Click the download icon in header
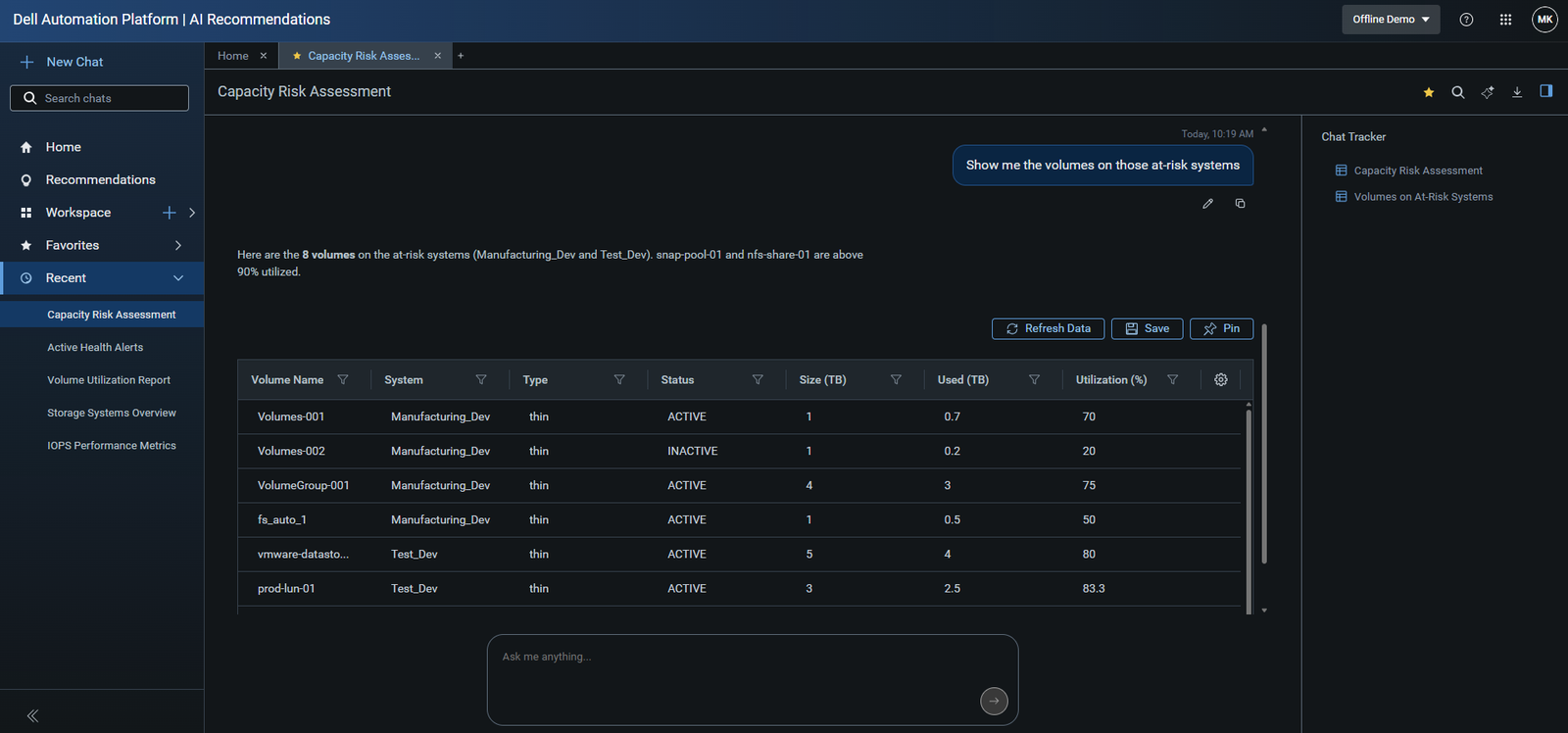This screenshot has height=733, width=1568. [1517, 92]
